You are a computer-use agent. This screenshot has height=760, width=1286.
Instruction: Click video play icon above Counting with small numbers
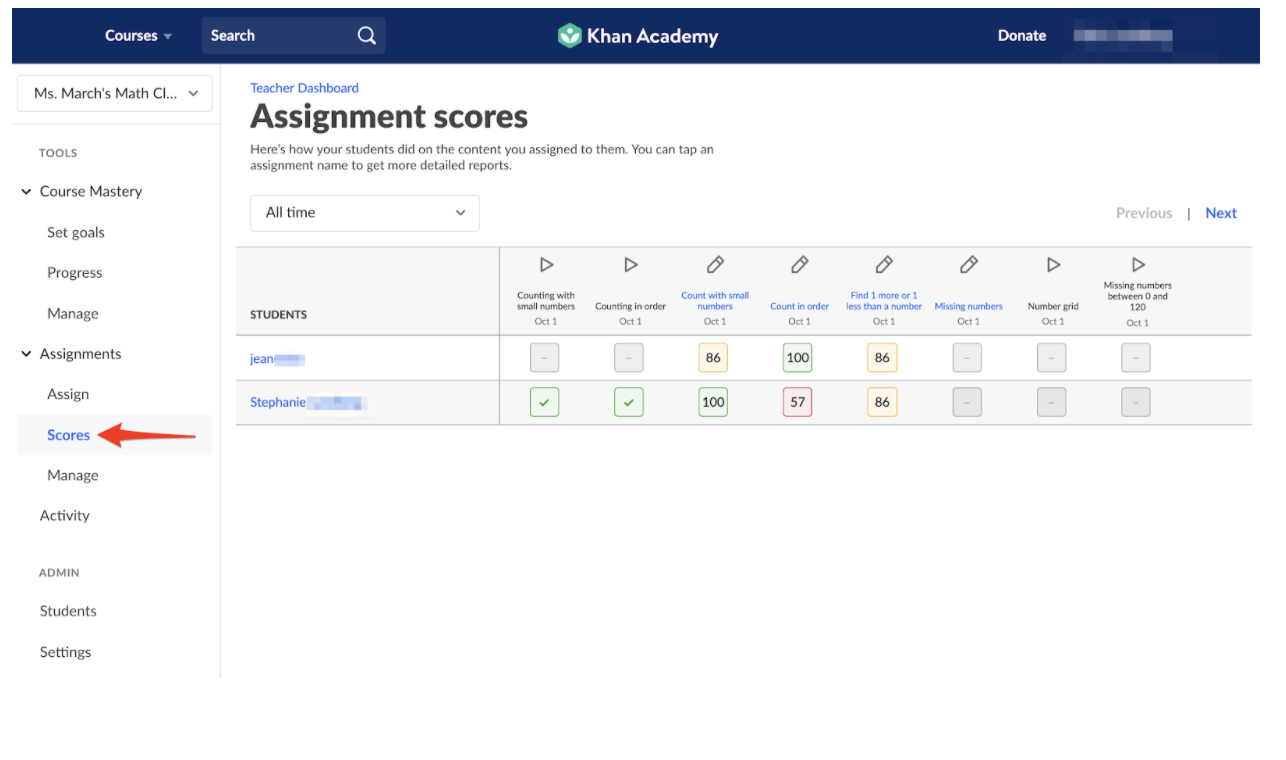coord(546,265)
